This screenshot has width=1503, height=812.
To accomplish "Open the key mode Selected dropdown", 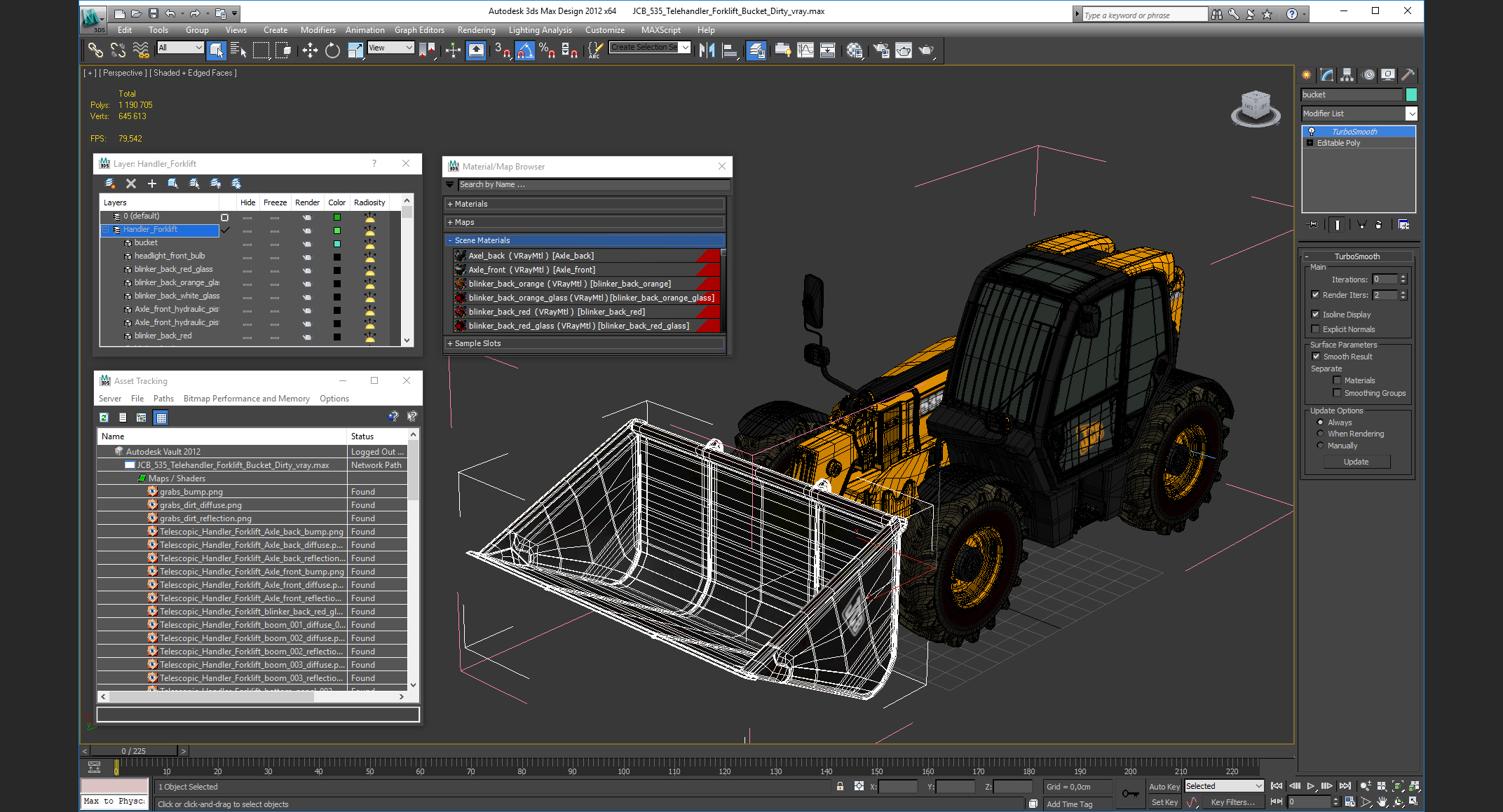I will click(1258, 786).
